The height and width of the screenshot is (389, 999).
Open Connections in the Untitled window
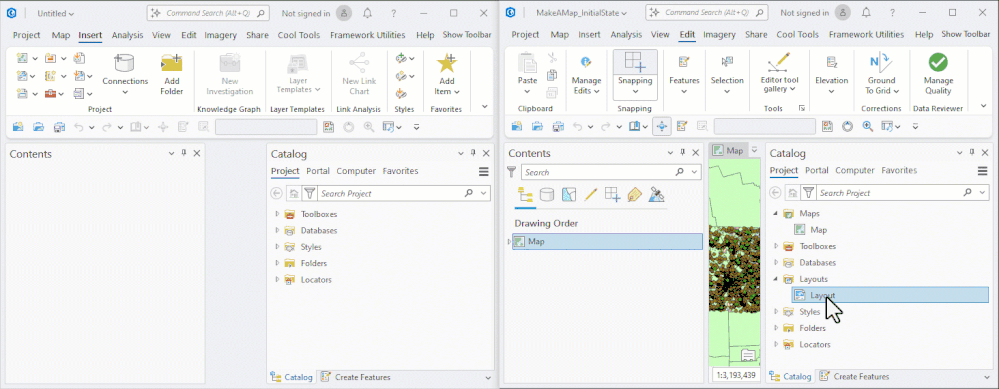point(125,74)
